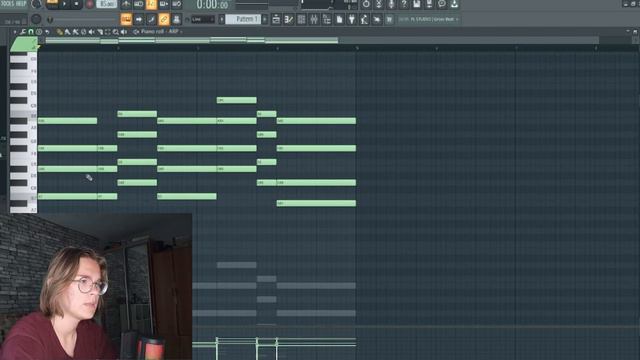Open the Pattern 1 selector

(243, 19)
